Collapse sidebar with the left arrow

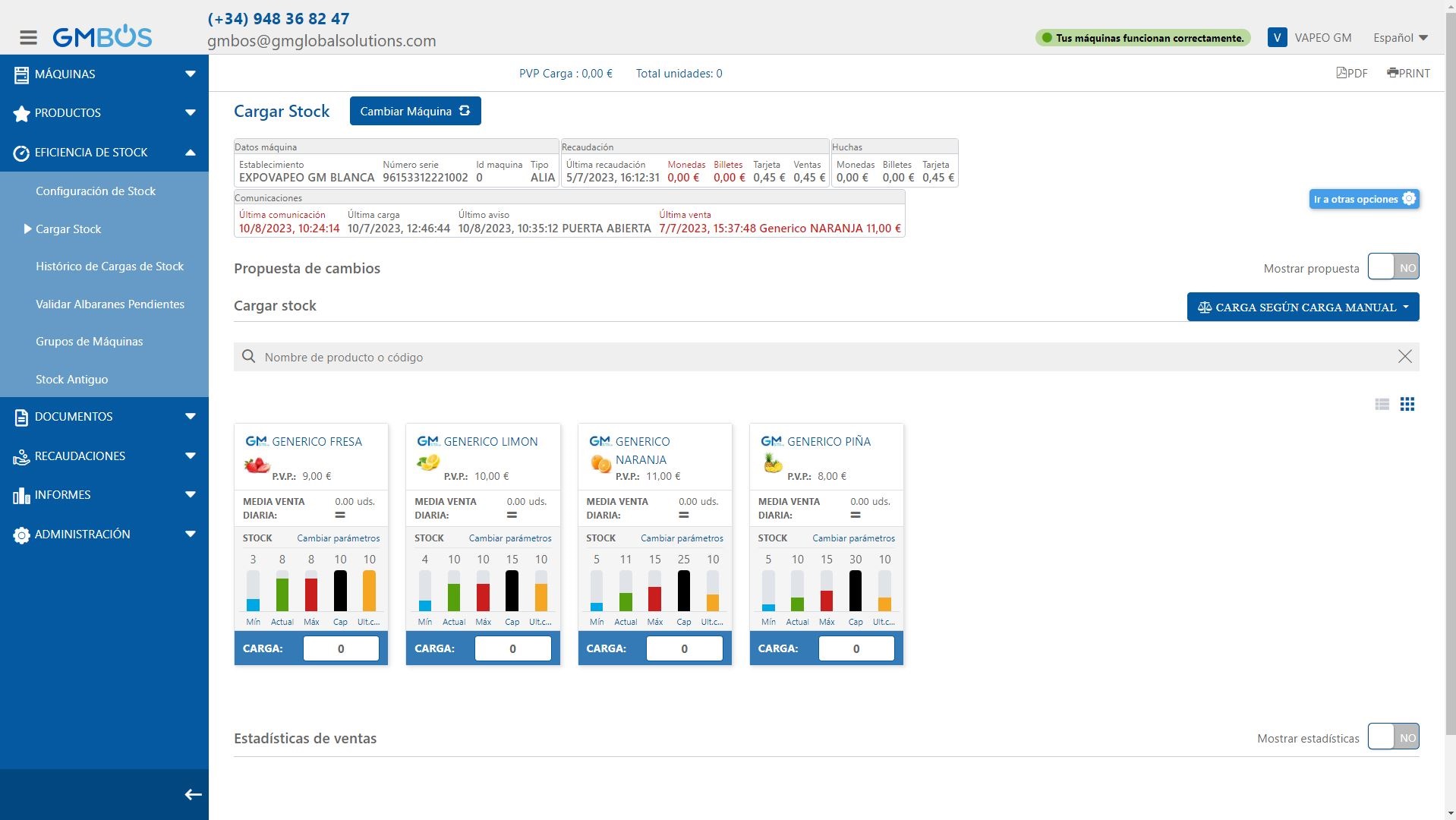(193, 794)
